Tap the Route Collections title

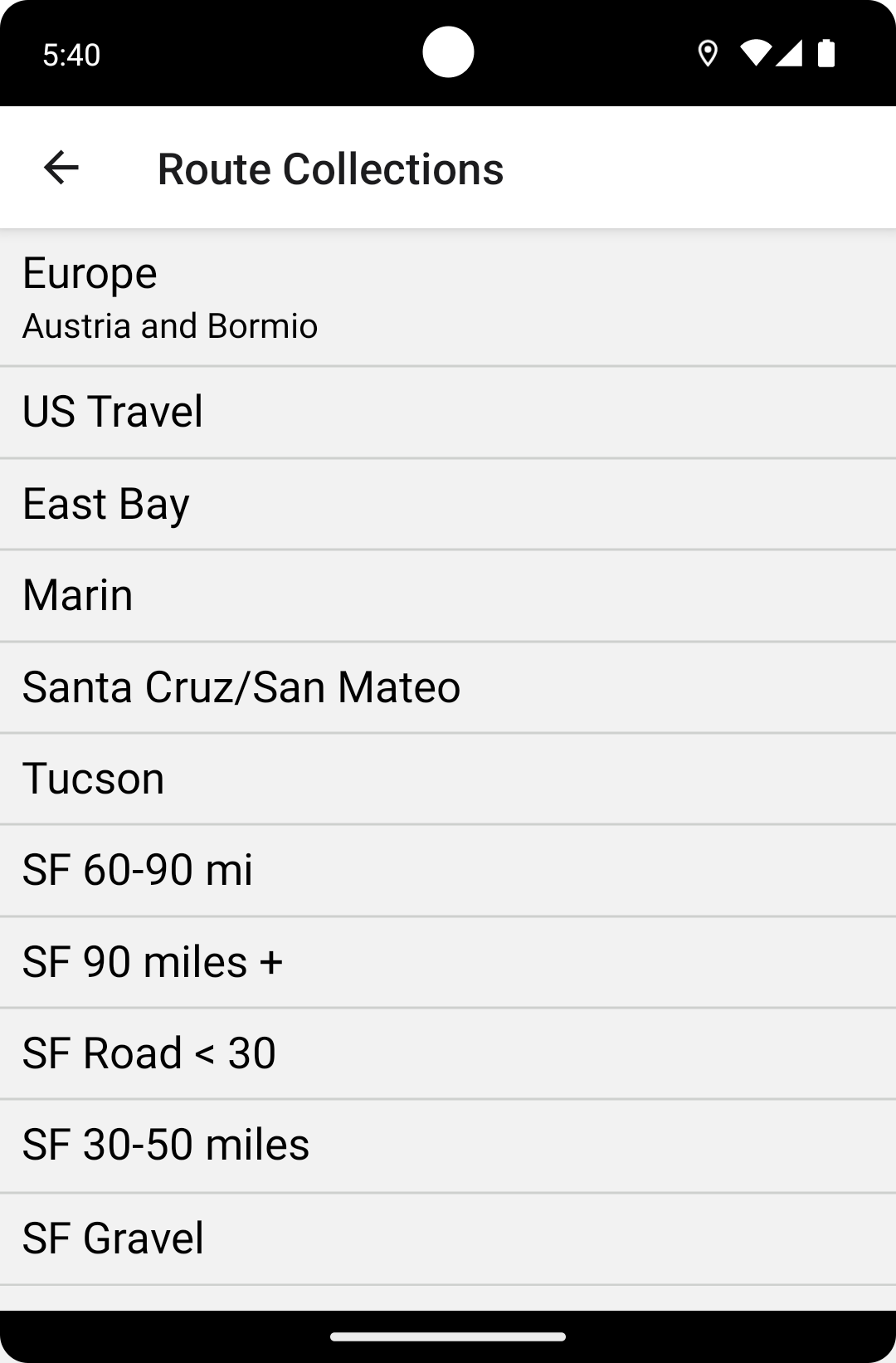[x=330, y=169]
